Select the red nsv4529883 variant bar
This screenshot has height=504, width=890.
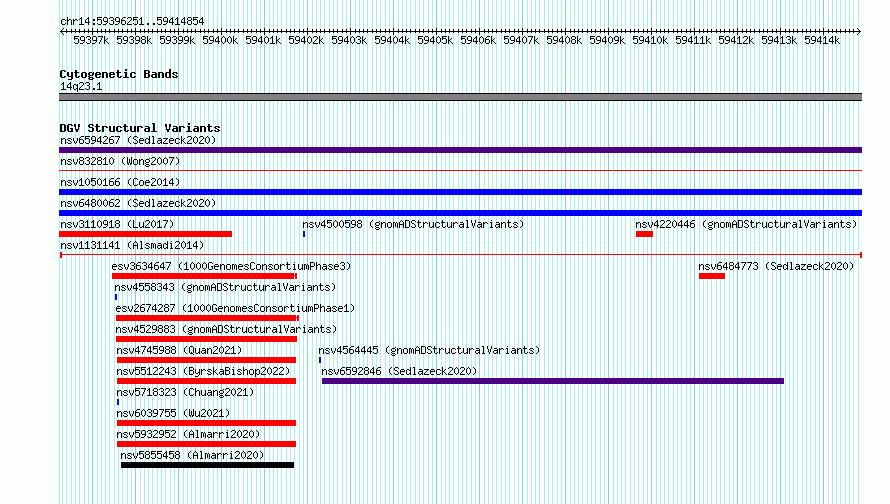point(206,339)
